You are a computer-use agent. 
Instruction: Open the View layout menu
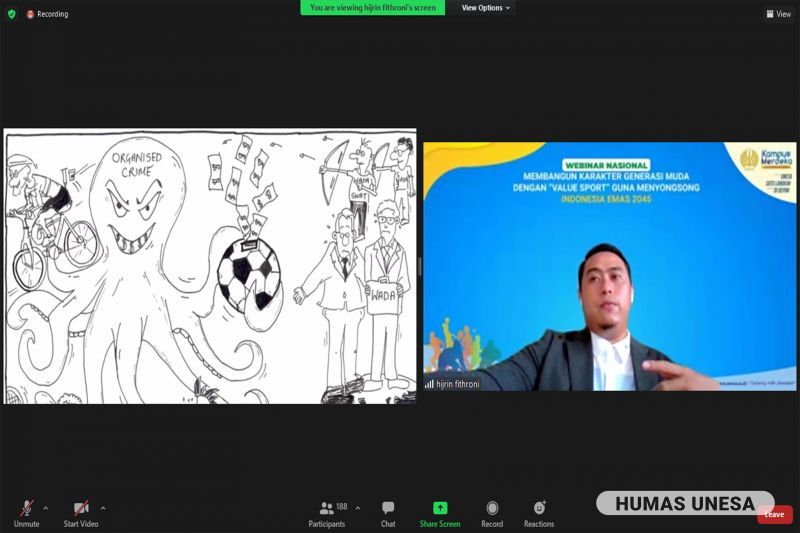[x=779, y=14]
